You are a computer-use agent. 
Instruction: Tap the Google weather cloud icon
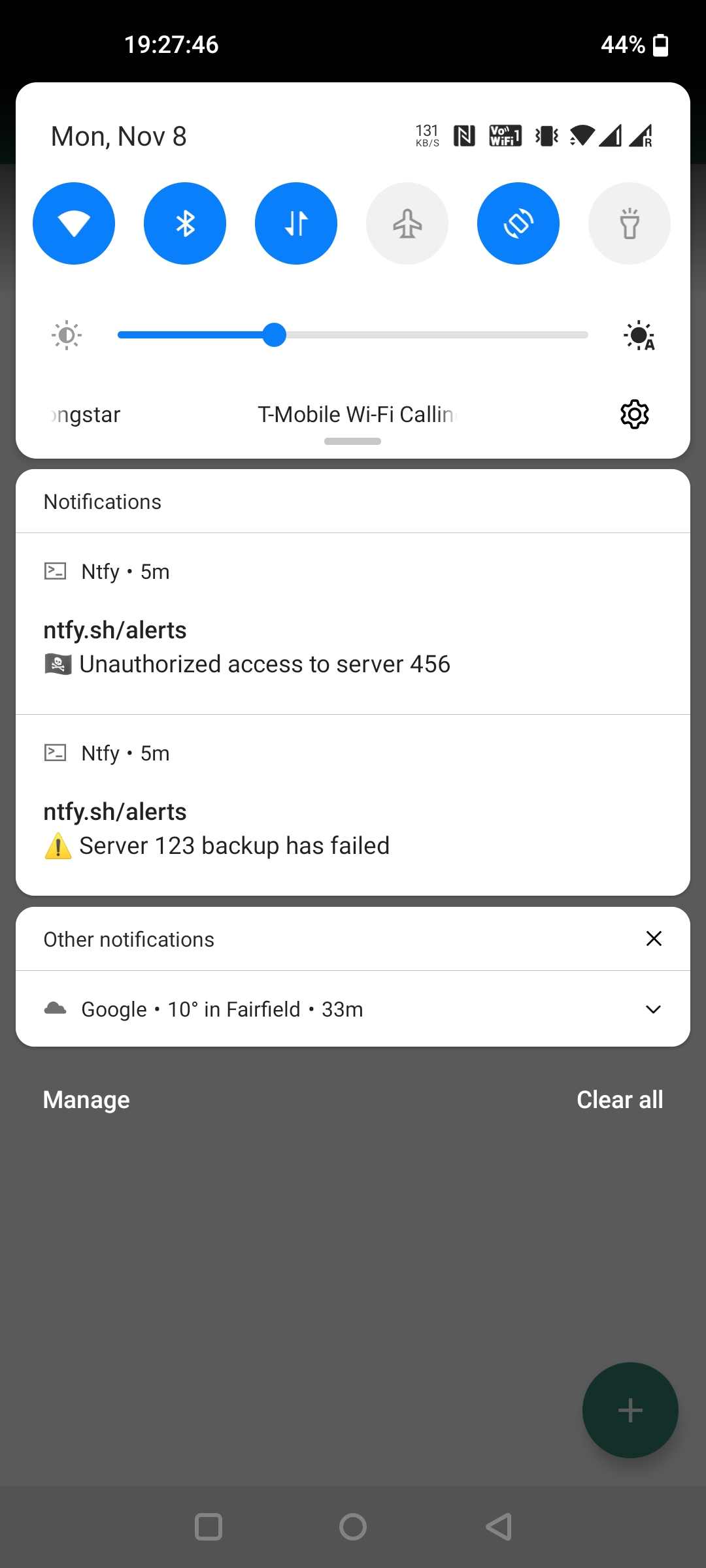pos(56,1009)
